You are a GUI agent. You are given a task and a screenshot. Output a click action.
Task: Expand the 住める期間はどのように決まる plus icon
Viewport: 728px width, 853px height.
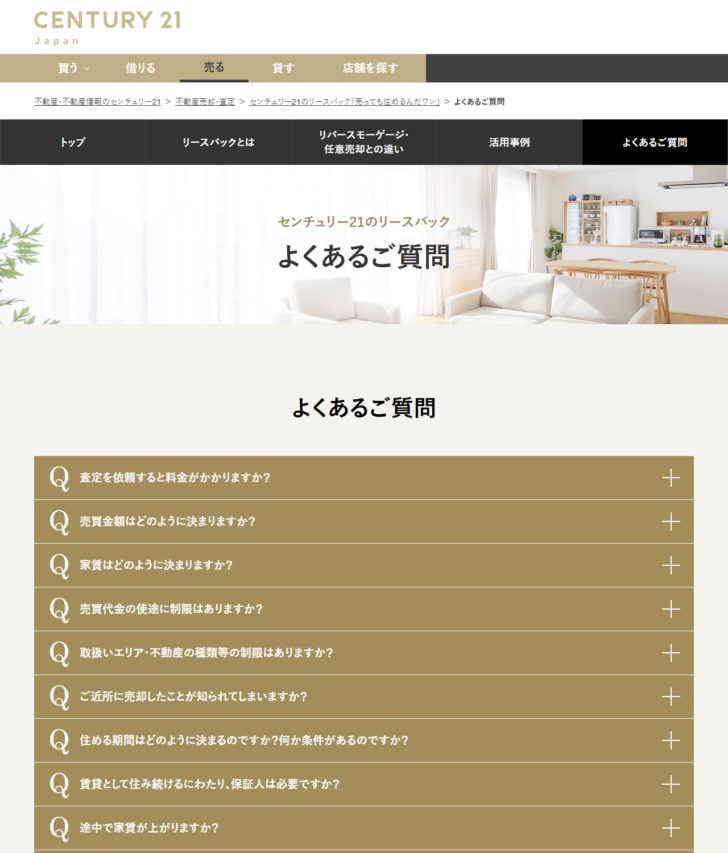[671, 741]
